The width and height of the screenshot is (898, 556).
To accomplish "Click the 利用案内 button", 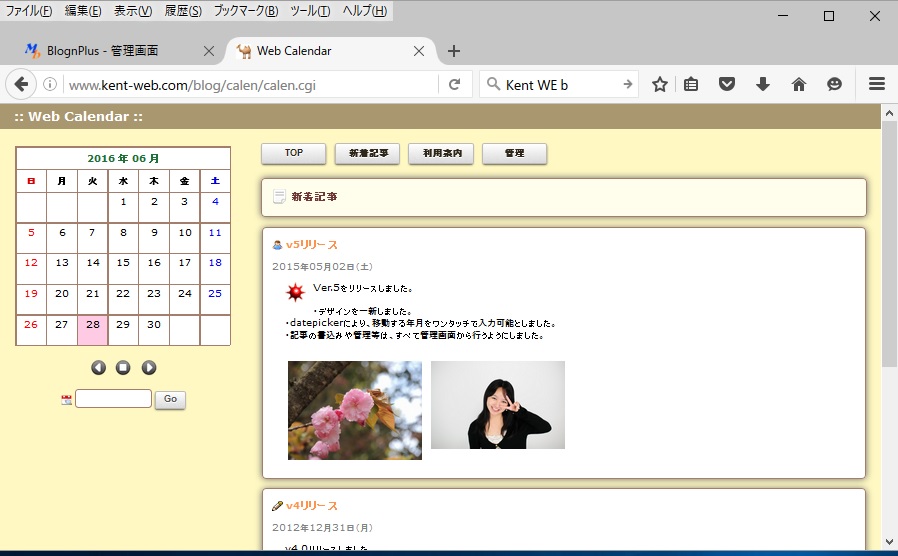I will [x=441, y=153].
